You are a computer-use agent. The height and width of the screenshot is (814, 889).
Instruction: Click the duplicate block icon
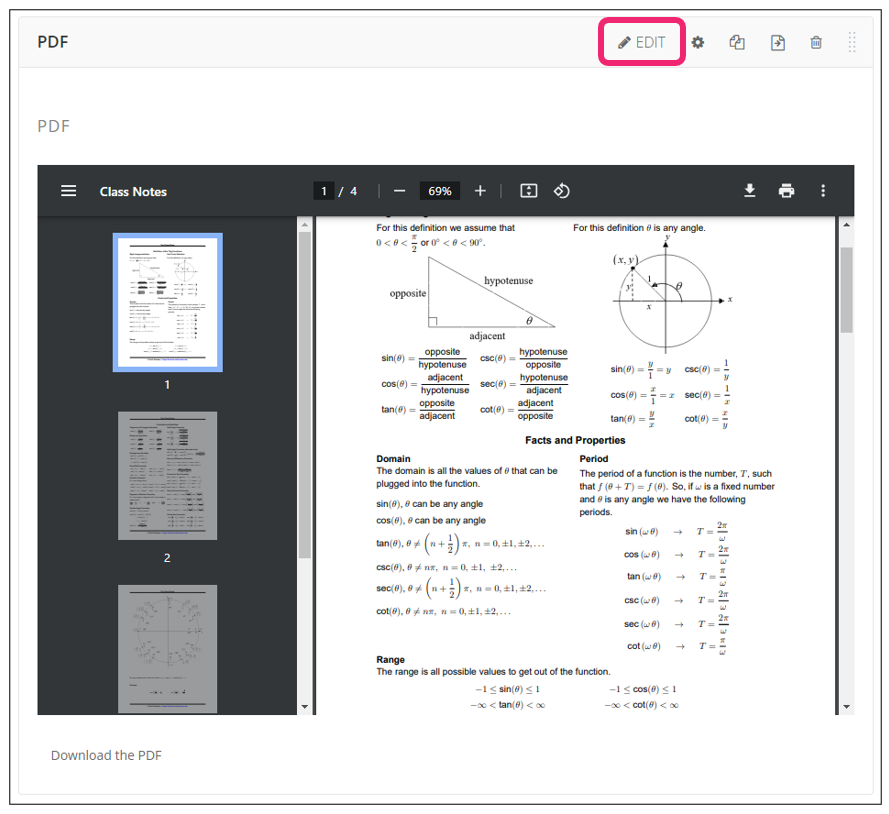point(737,42)
